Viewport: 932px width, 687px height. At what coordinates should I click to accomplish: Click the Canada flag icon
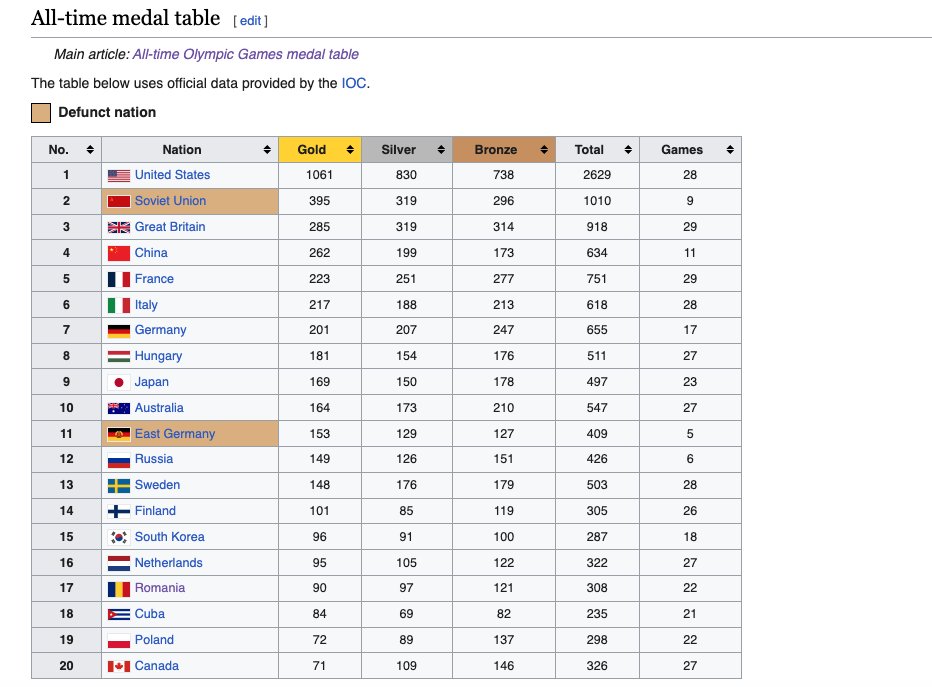point(119,666)
